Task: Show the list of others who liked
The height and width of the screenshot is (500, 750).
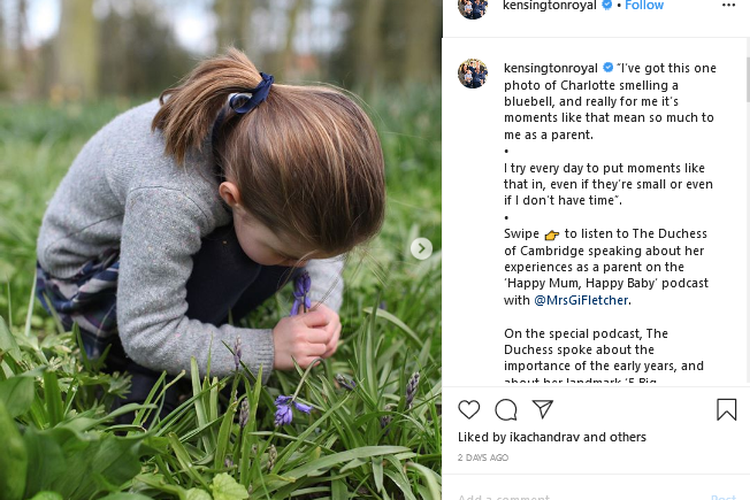Action: point(627,437)
